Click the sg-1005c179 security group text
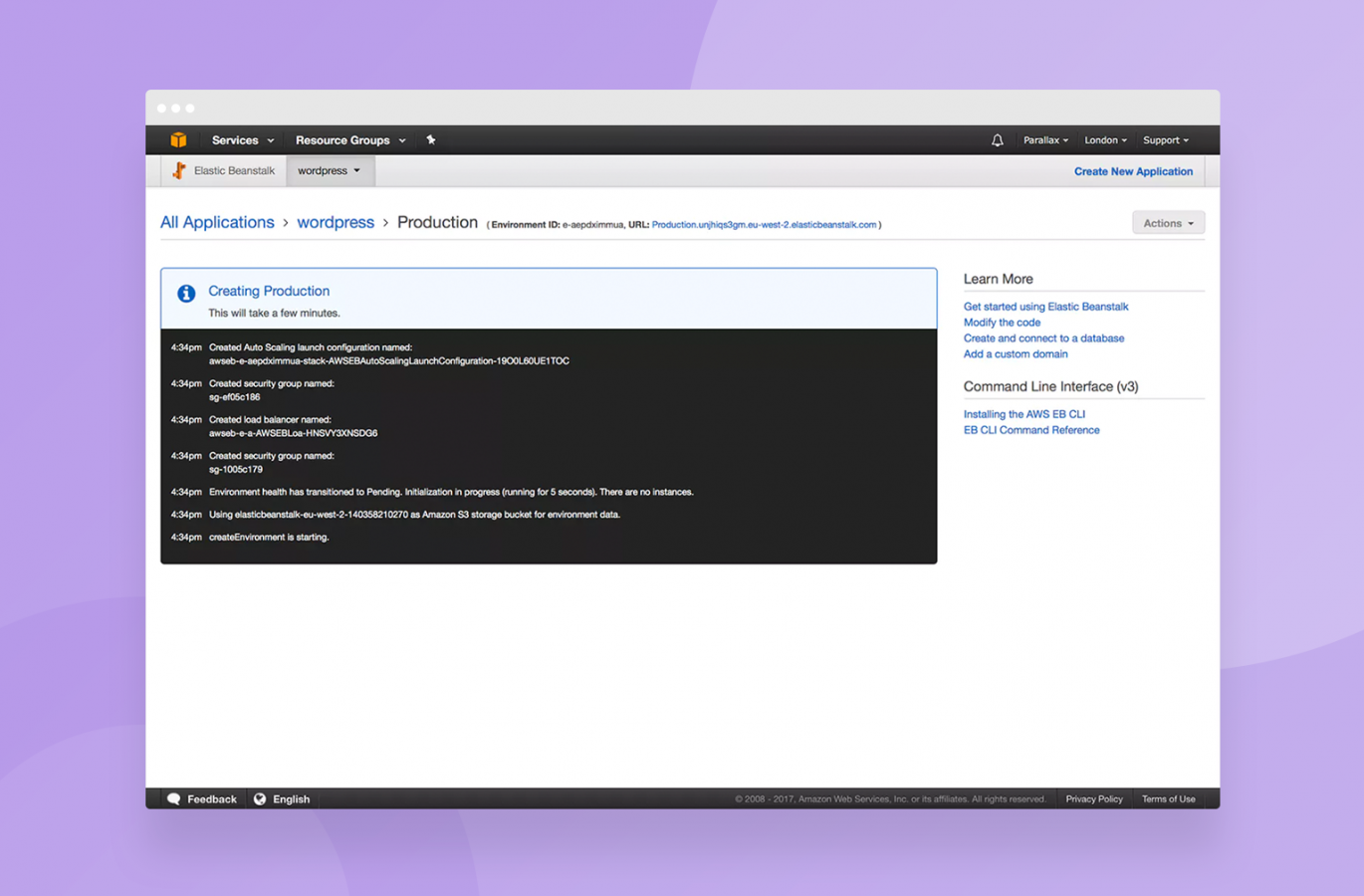Viewport: 1364px width, 896px height. click(x=236, y=470)
